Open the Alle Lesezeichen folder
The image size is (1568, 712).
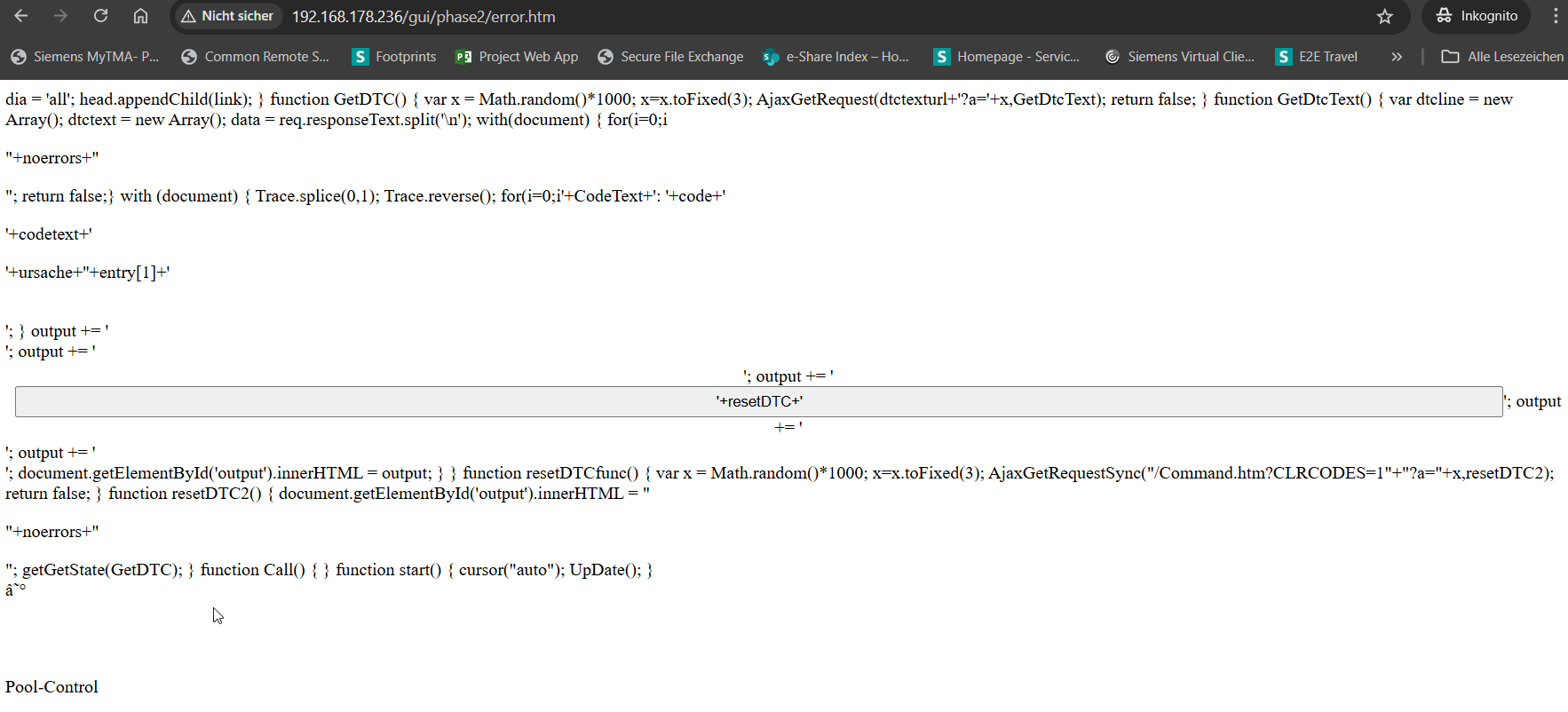1502,57
